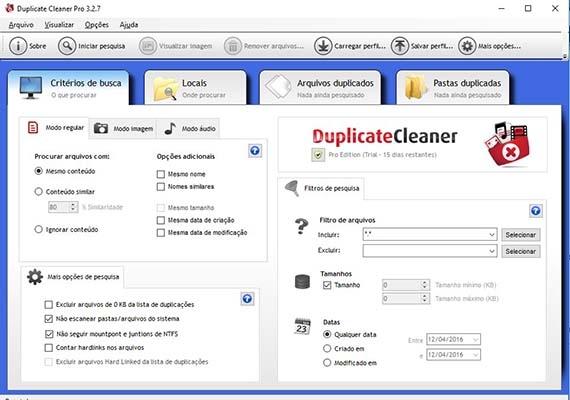Click the Pro Edition shield check icon
The height and width of the screenshot is (400, 570).
point(318,155)
